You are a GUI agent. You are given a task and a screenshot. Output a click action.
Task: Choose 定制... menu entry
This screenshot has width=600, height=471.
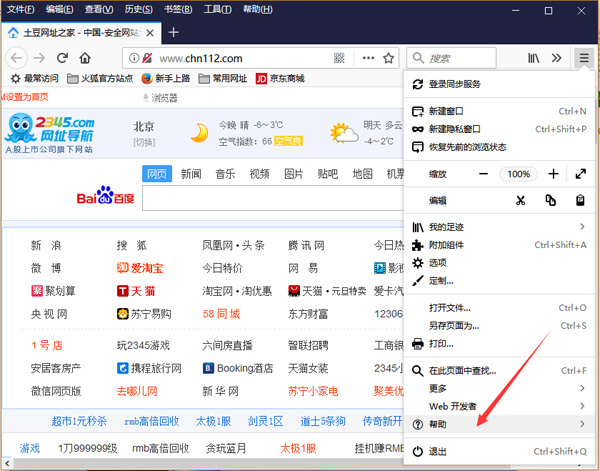point(499,281)
